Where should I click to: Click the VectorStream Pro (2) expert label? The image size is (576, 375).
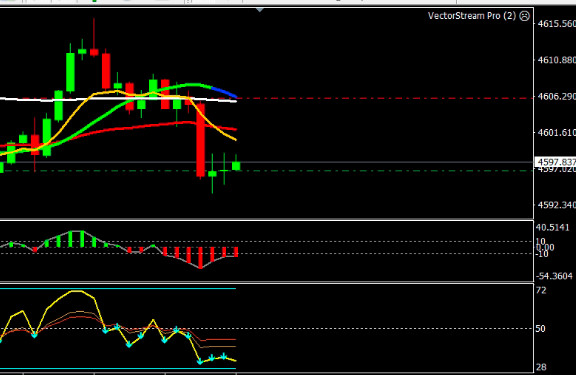472,16
